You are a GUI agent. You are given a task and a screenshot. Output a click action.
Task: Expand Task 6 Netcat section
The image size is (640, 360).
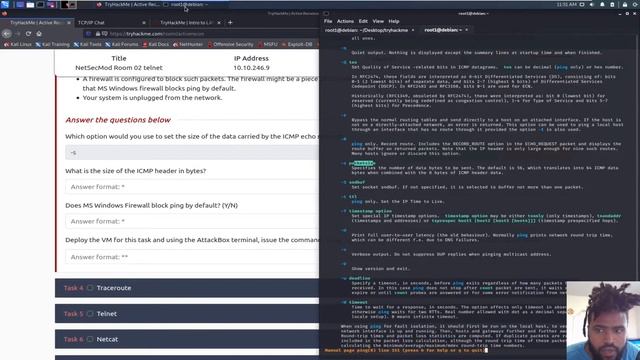click(187, 339)
